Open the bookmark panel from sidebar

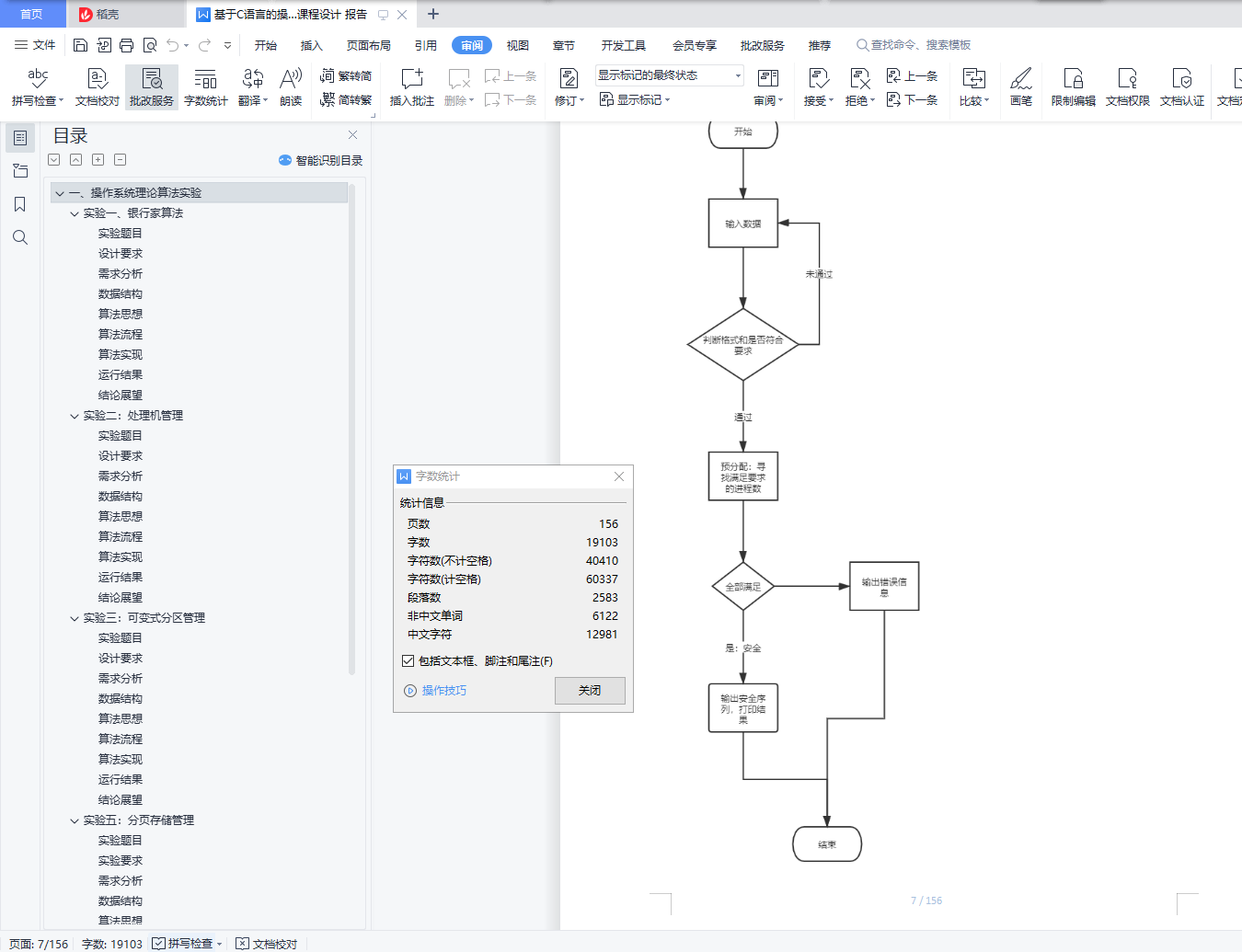click(20, 204)
